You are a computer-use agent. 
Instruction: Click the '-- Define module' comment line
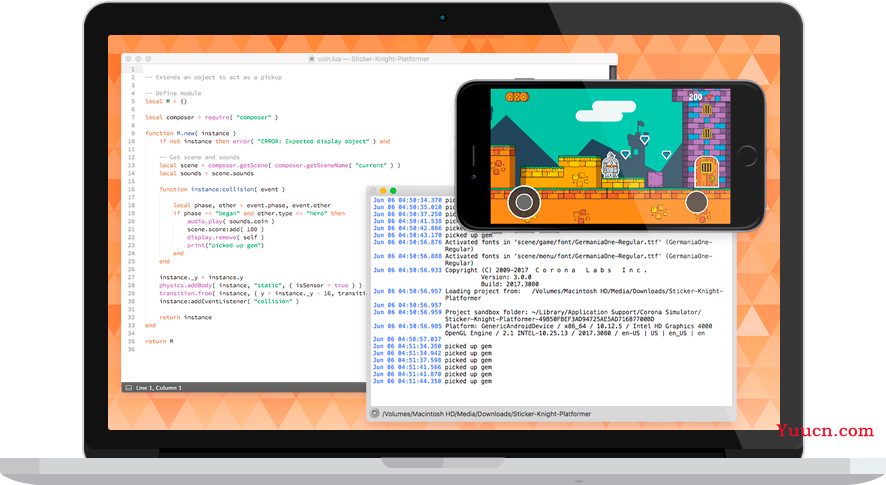173,93
